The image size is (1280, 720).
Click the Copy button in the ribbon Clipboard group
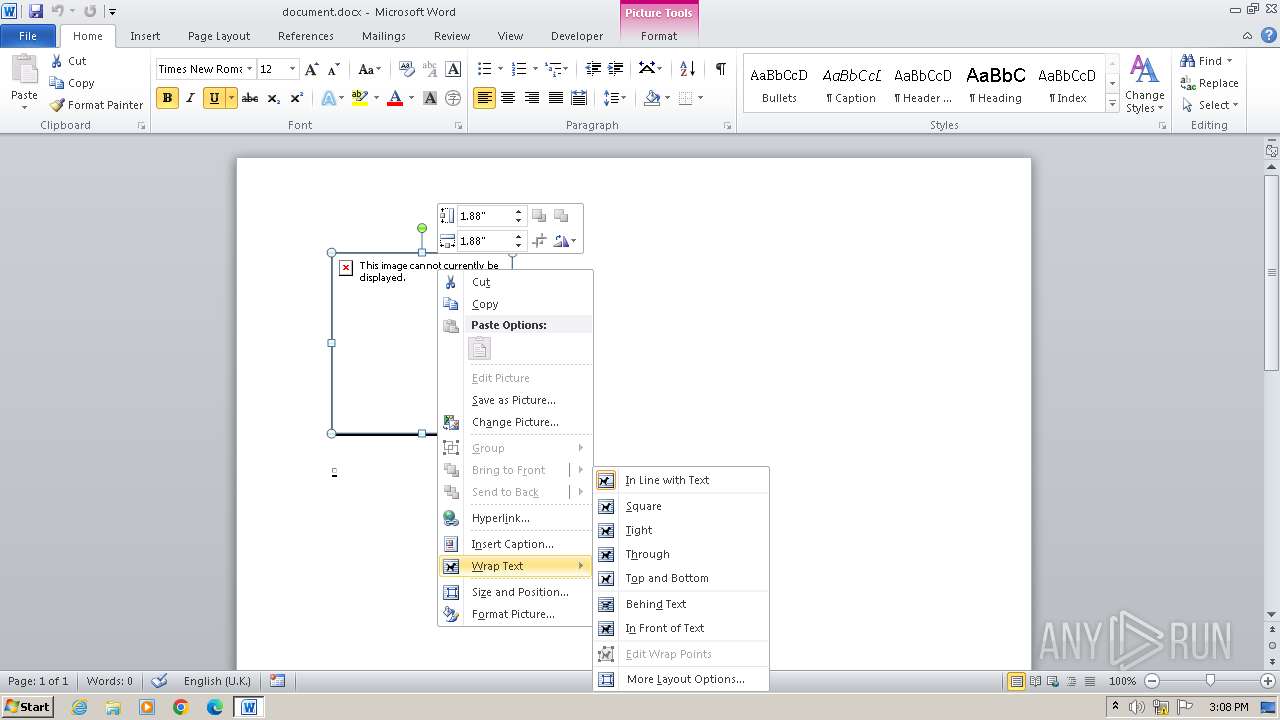[72, 83]
